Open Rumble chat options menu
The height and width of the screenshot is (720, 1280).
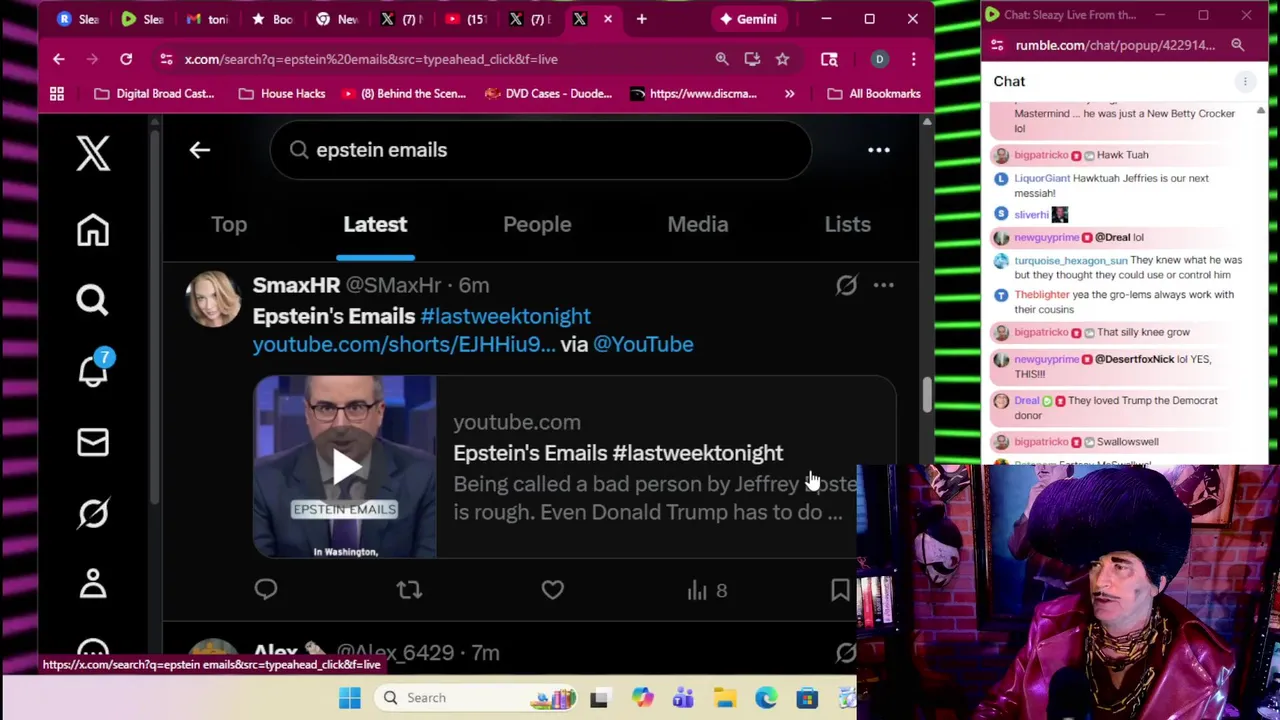pyautogui.click(x=1245, y=81)
